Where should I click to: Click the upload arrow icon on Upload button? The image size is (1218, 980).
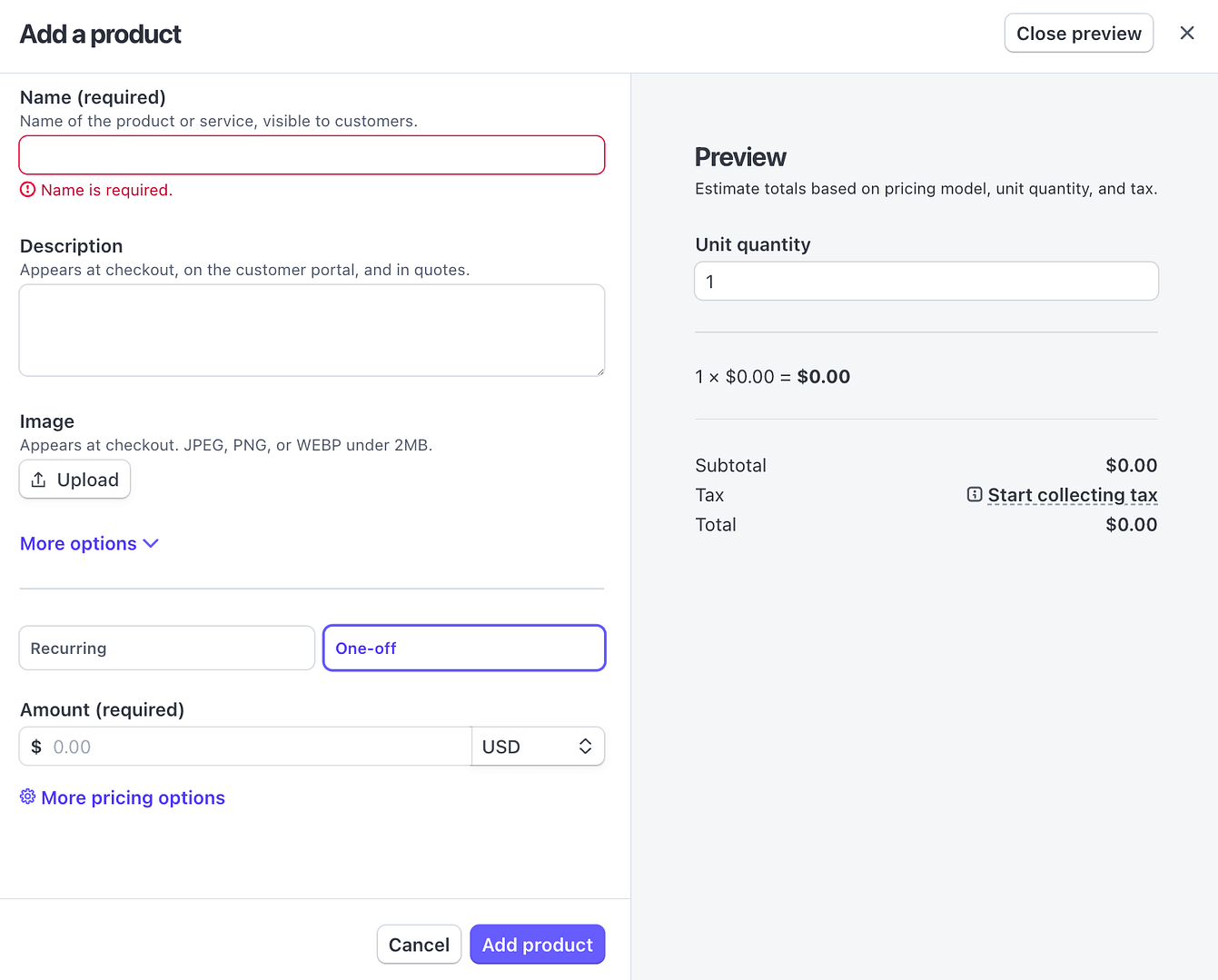pos(40,479)
